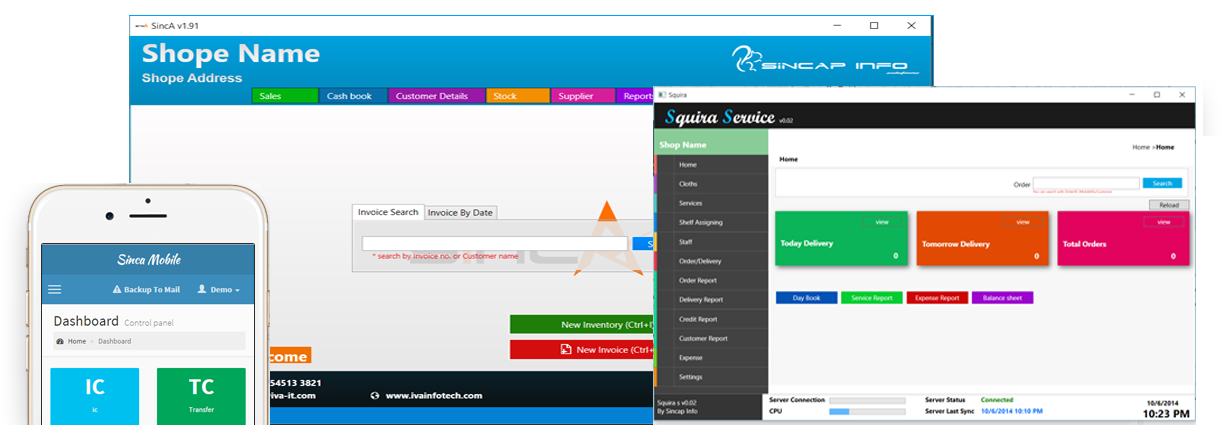
Task: Click the SincA title bar app icon
Action: point(141,25)
